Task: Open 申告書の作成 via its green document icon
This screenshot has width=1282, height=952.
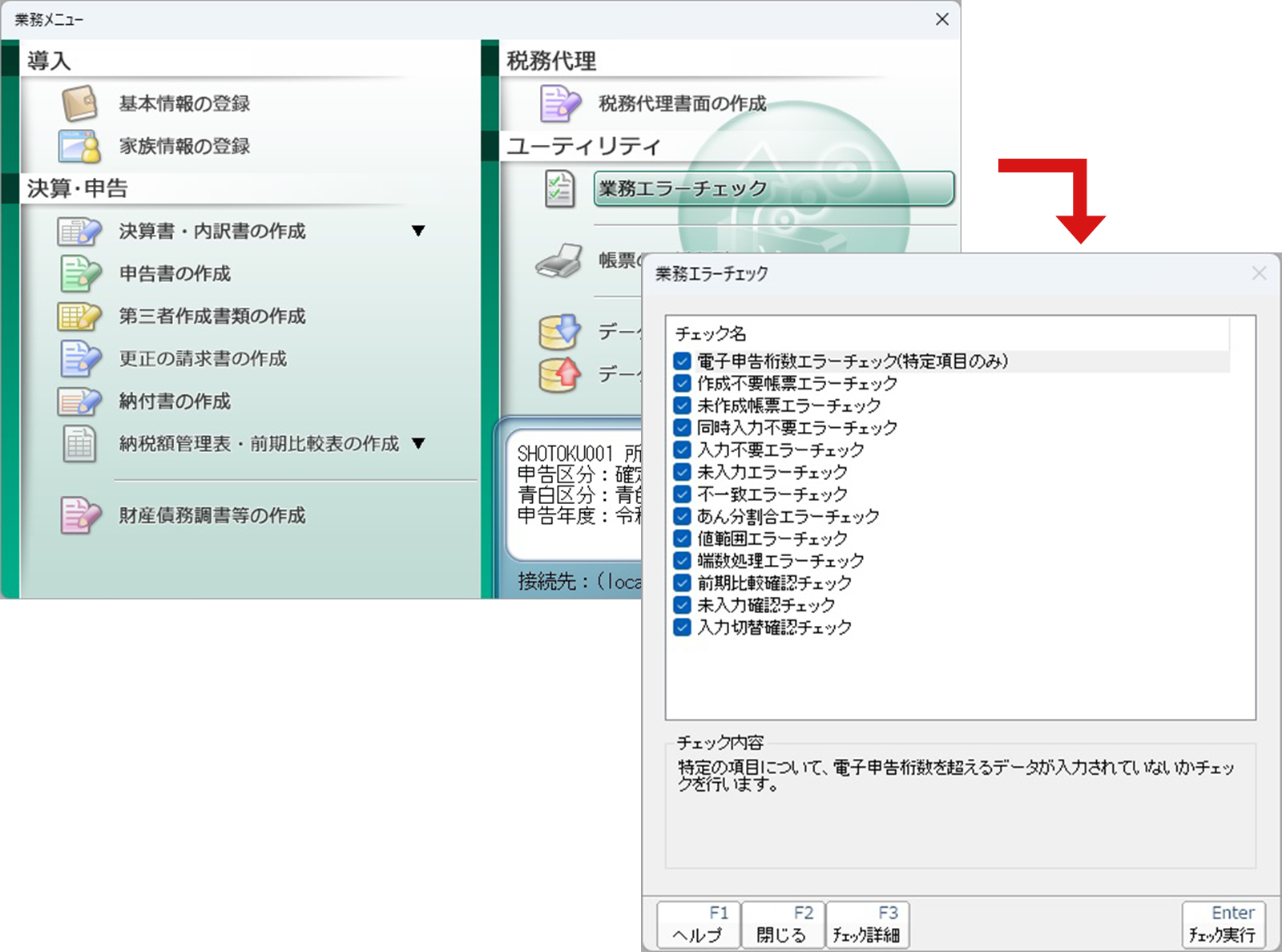Action: pos(79,274)
